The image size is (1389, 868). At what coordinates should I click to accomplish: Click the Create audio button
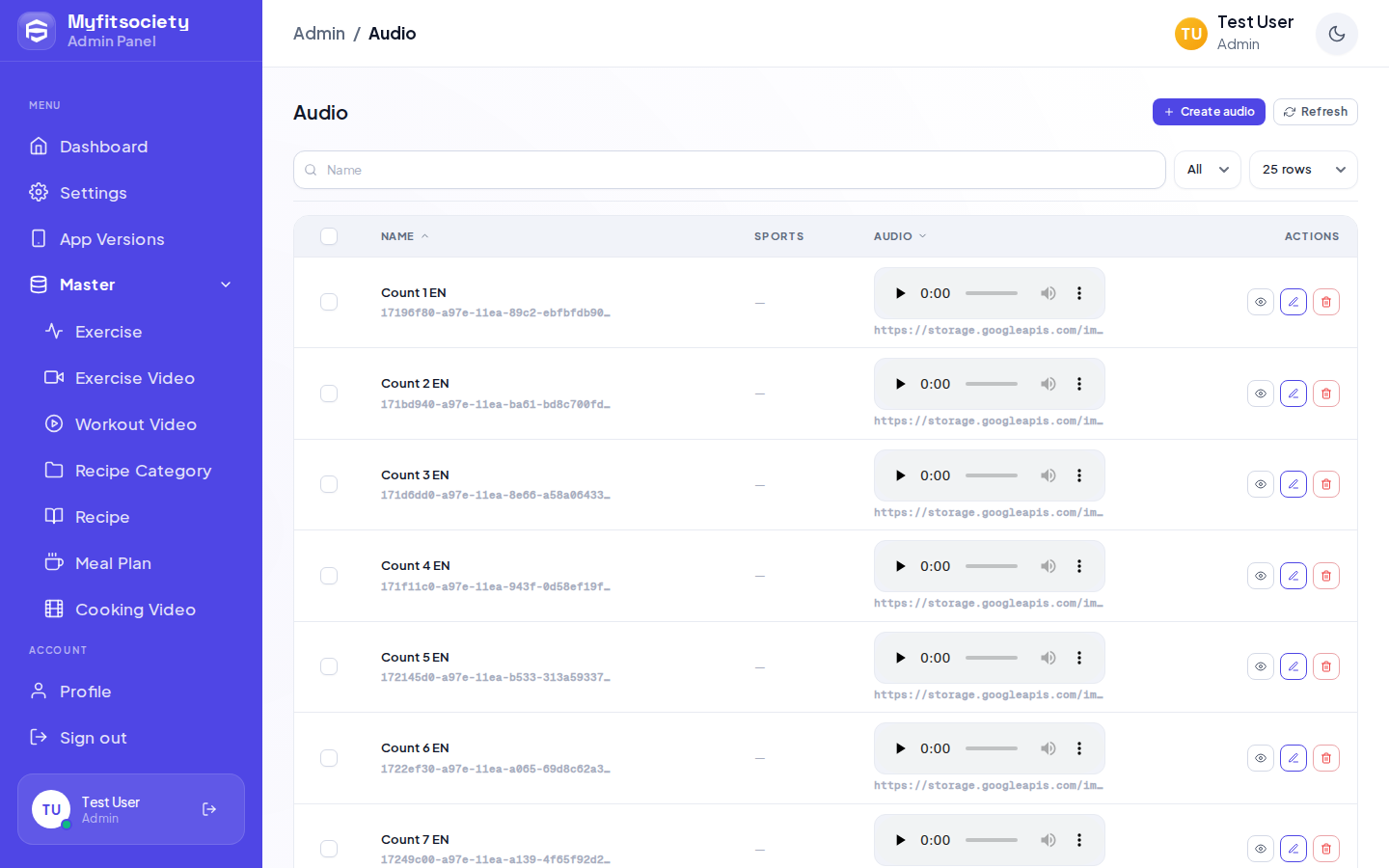click(1209, 112)
